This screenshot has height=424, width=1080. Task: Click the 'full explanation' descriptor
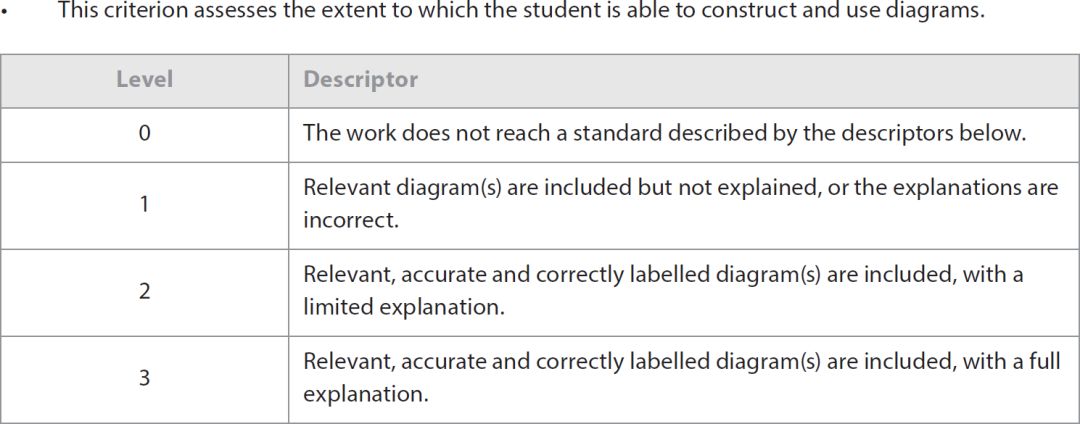(x=682, y=379)
